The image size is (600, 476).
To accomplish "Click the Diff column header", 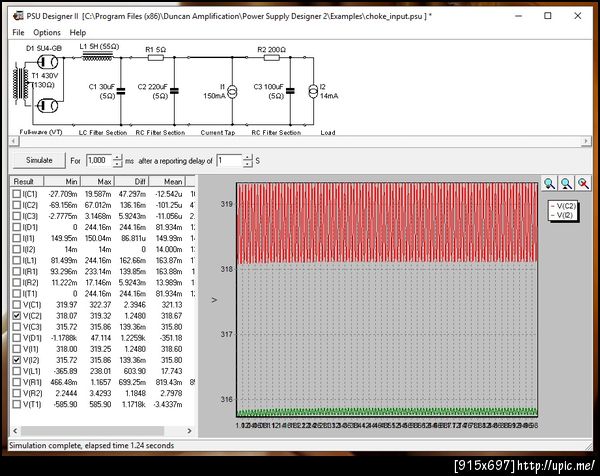I will pos(132,181).
